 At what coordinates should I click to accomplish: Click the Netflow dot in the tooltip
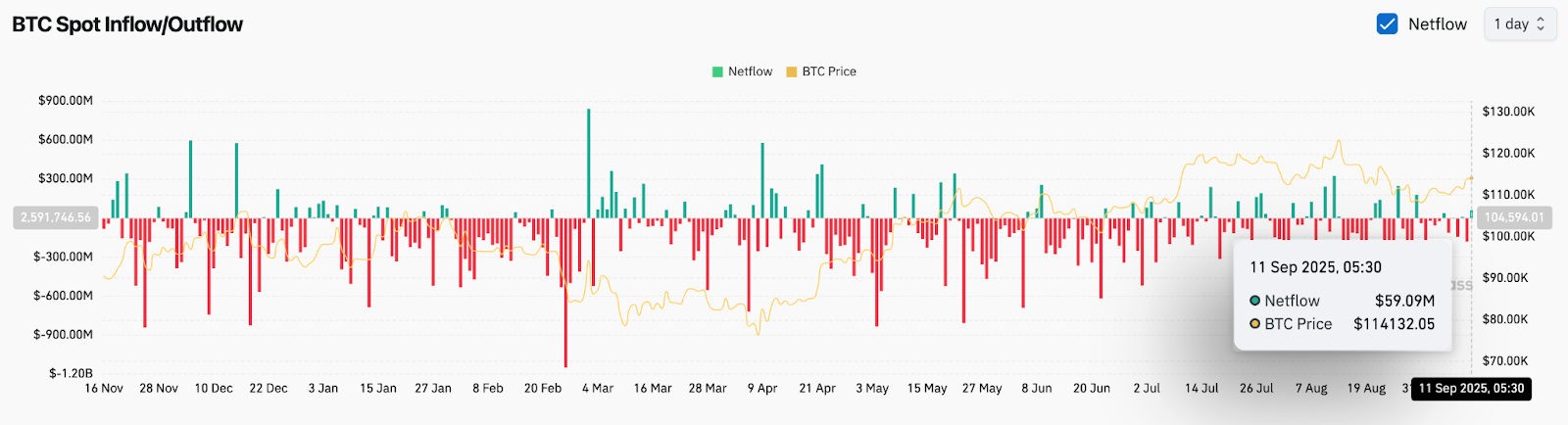coord(1254,301)
